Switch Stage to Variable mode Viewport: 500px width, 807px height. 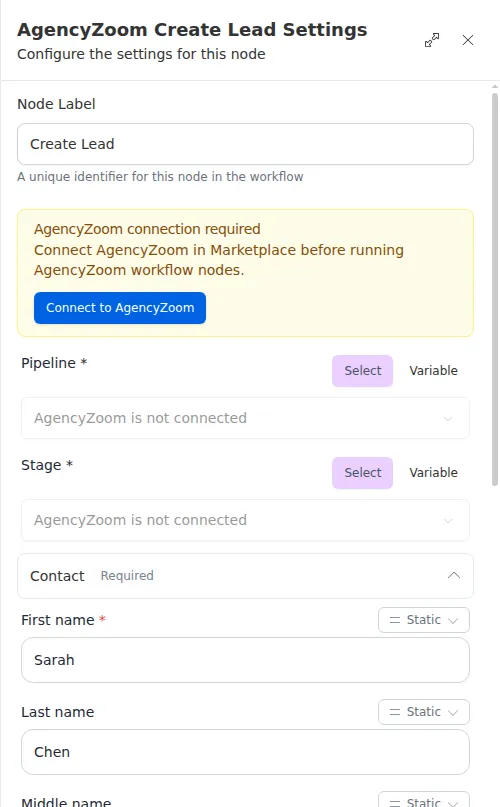pyautogui.click(x=433, y=472)
